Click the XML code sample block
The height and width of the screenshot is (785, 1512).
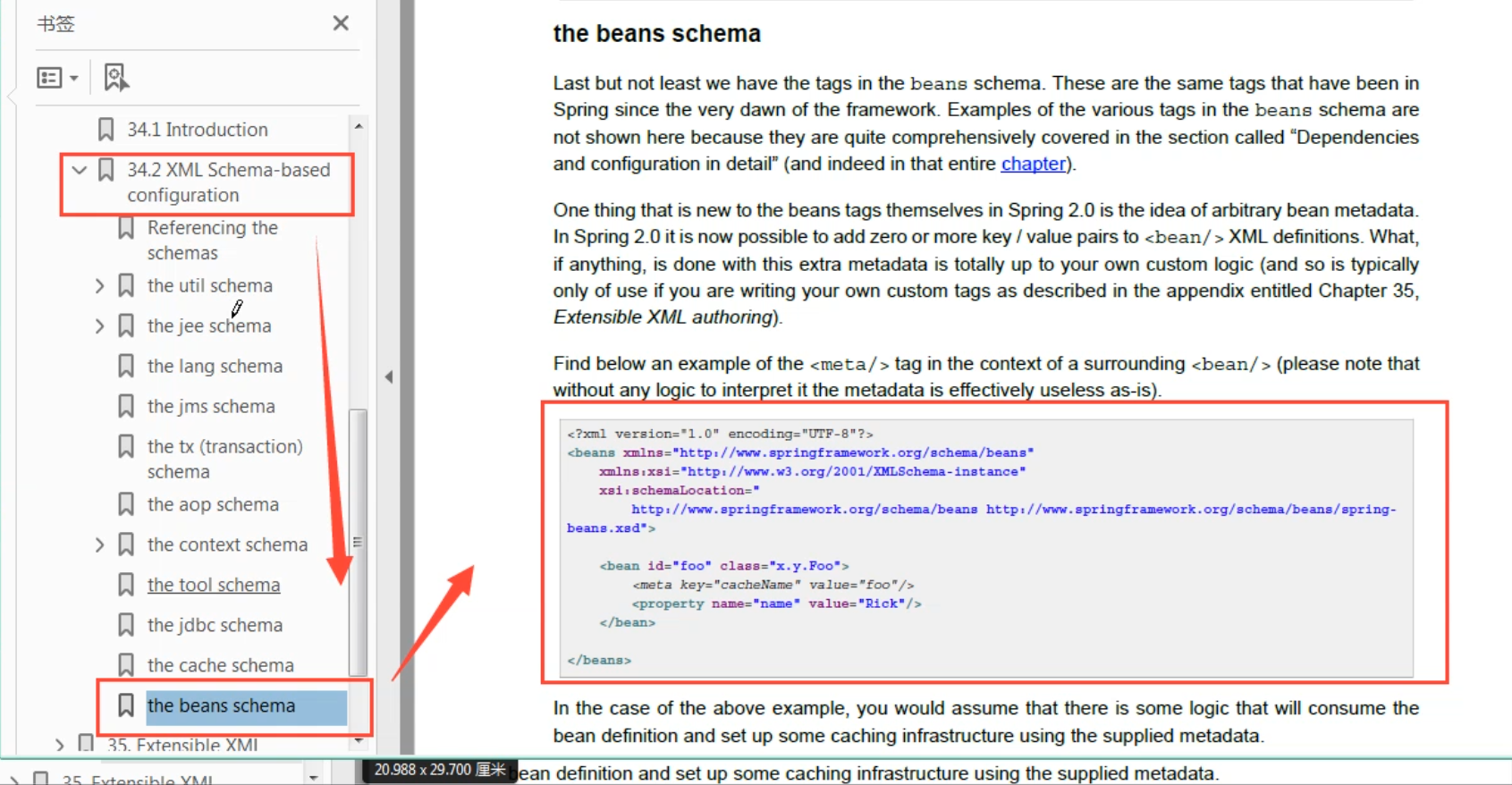tap(986, 547)
